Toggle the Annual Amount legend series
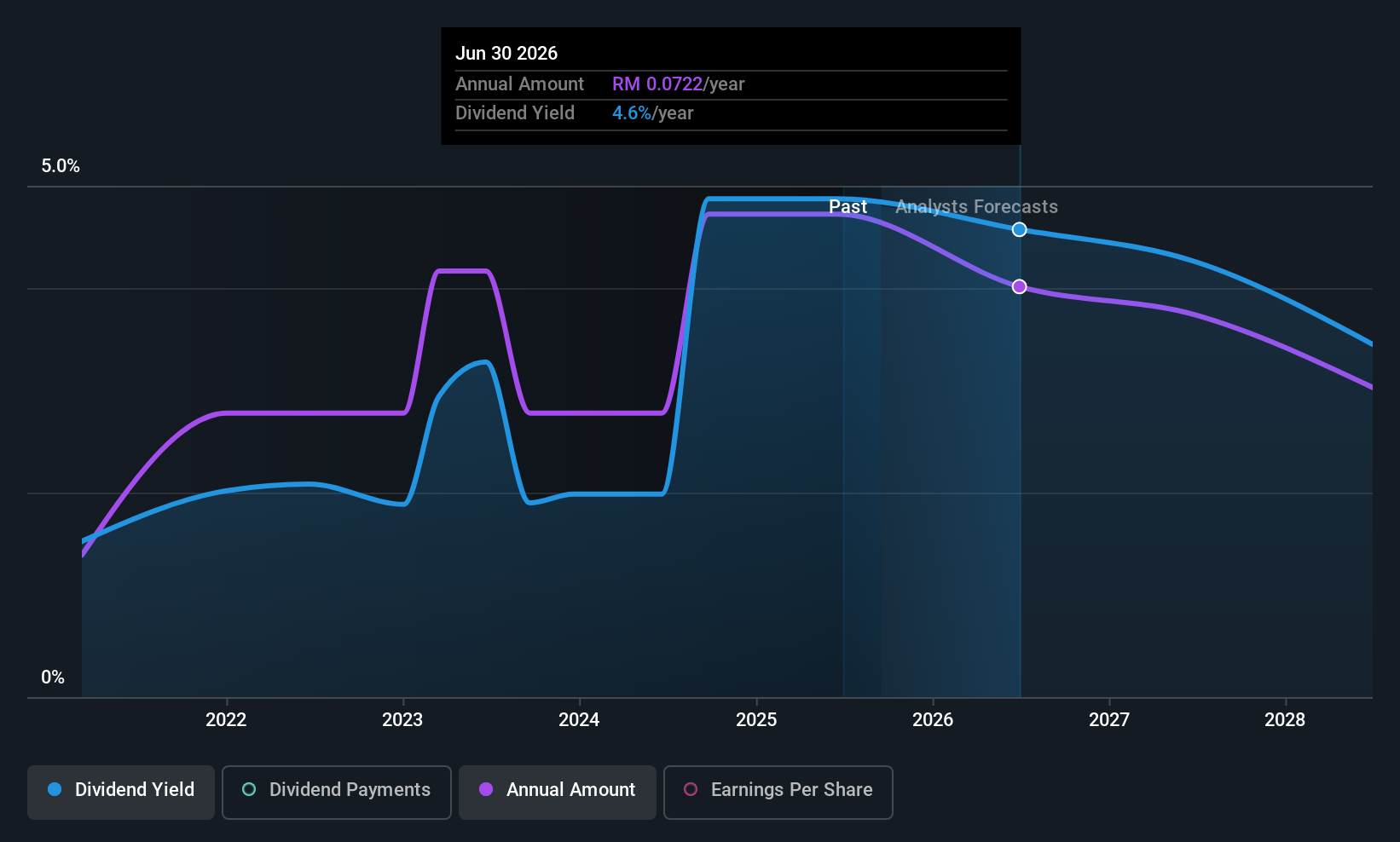Image resolution: width=1400 pixels, height=842 pixels. point(558,792)
